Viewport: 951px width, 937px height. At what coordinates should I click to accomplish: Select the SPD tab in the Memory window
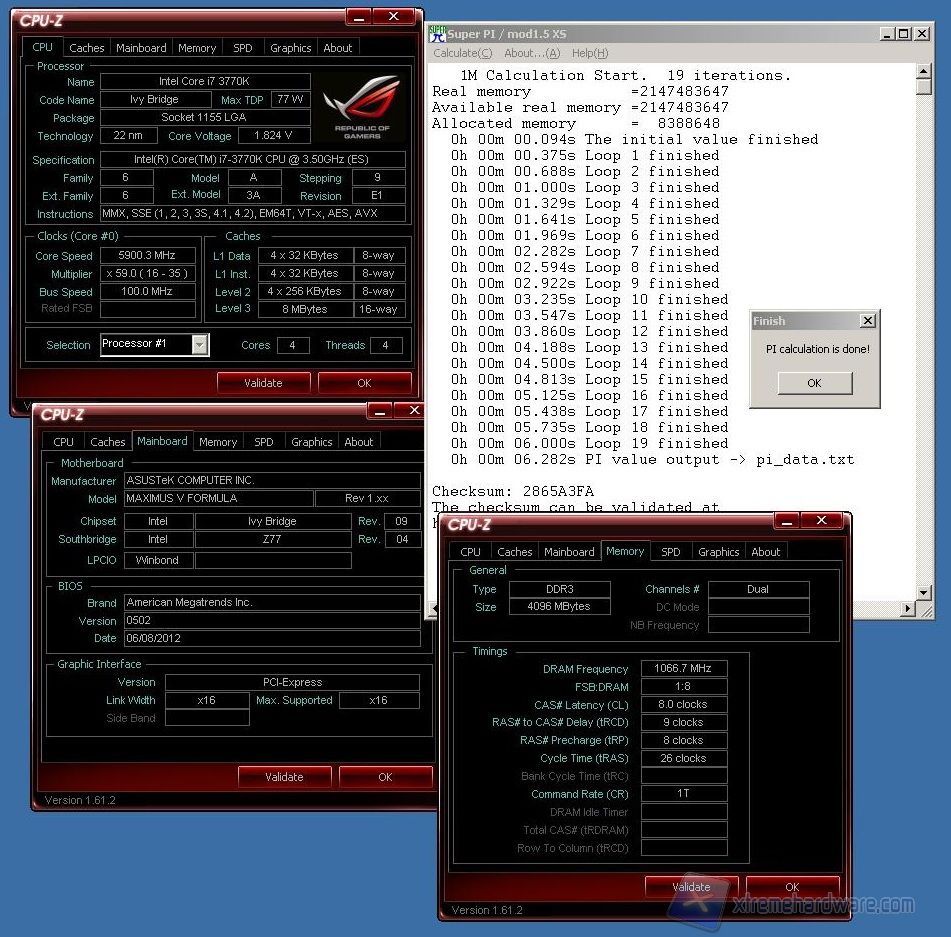coord(671,552)
